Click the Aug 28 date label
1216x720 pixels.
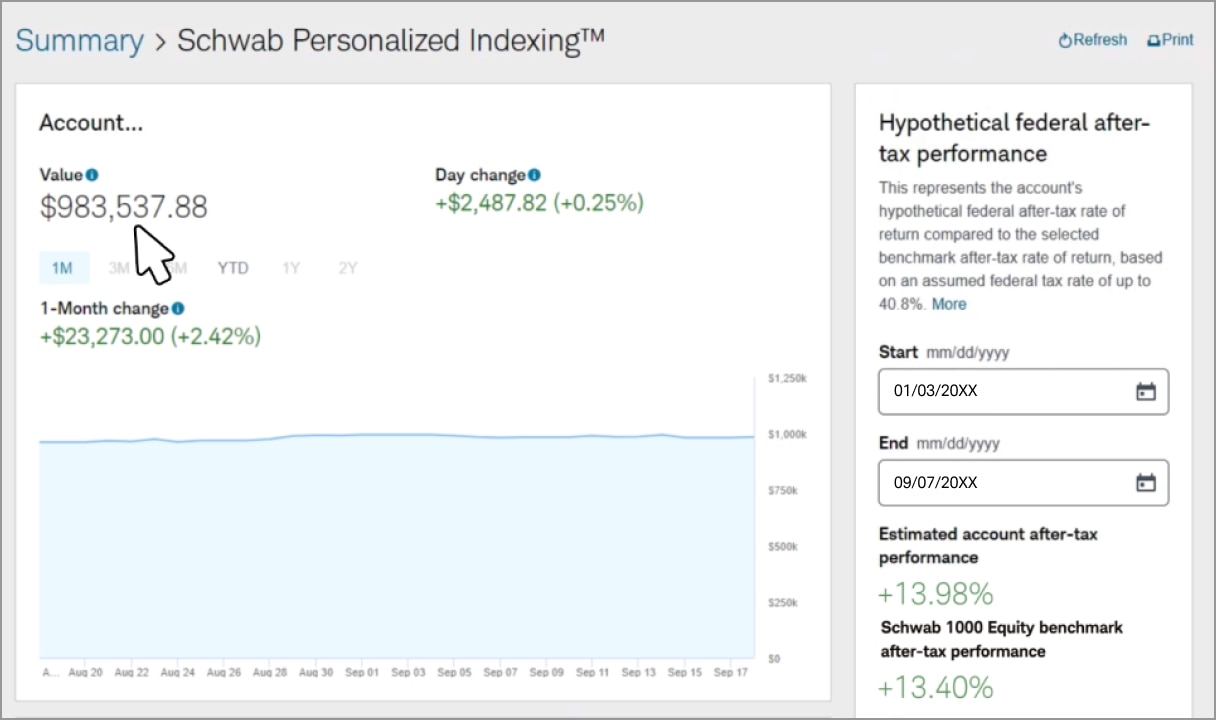coord(270,673)
